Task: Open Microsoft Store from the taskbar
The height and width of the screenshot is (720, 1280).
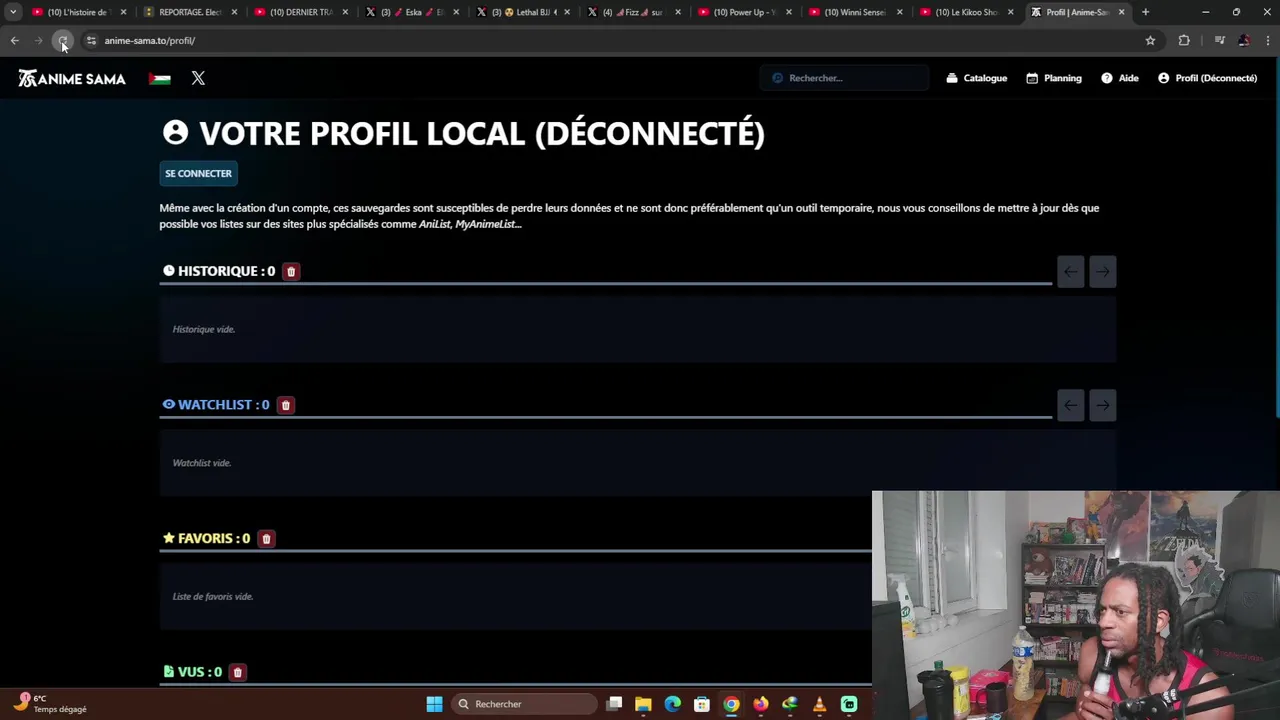Action: click(x=702, y=704)
